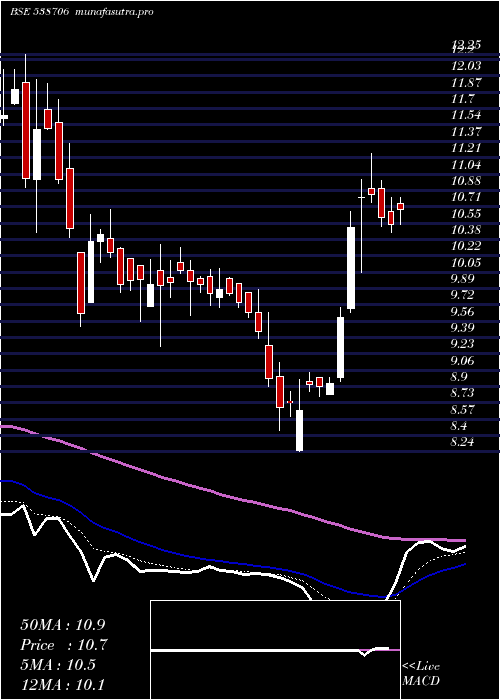500x700 pixels.
Task: Click the 10.88 price axis label
Action: click(466, 180)
